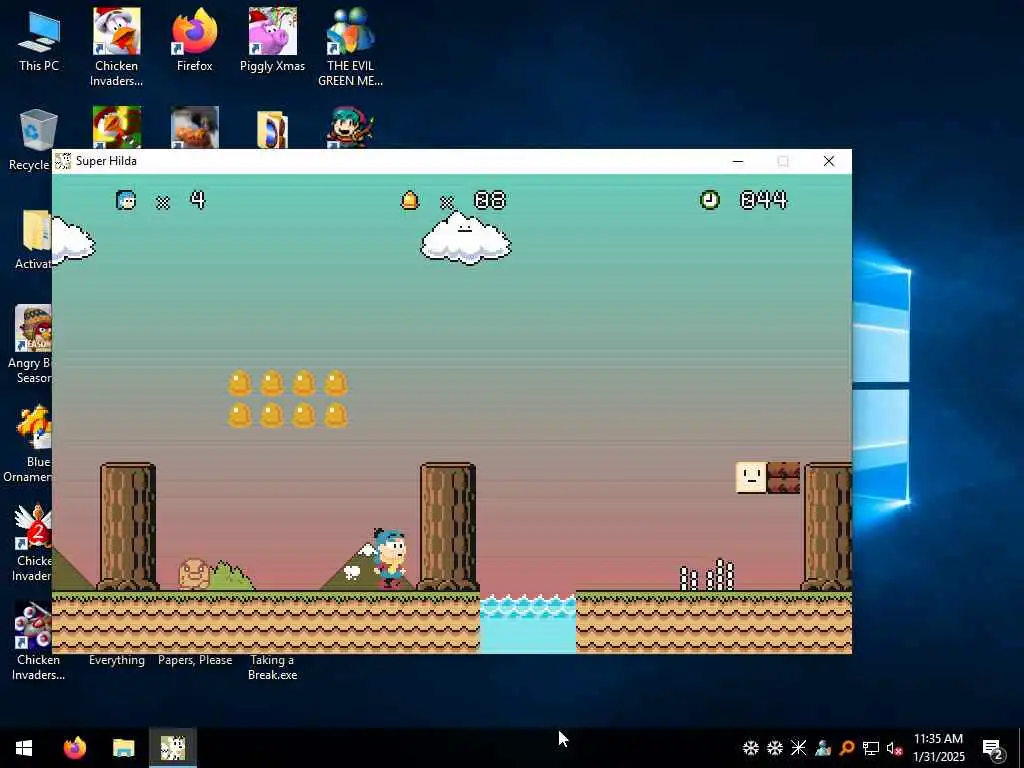Open File Explorer from the taskbar

[123, 748]
